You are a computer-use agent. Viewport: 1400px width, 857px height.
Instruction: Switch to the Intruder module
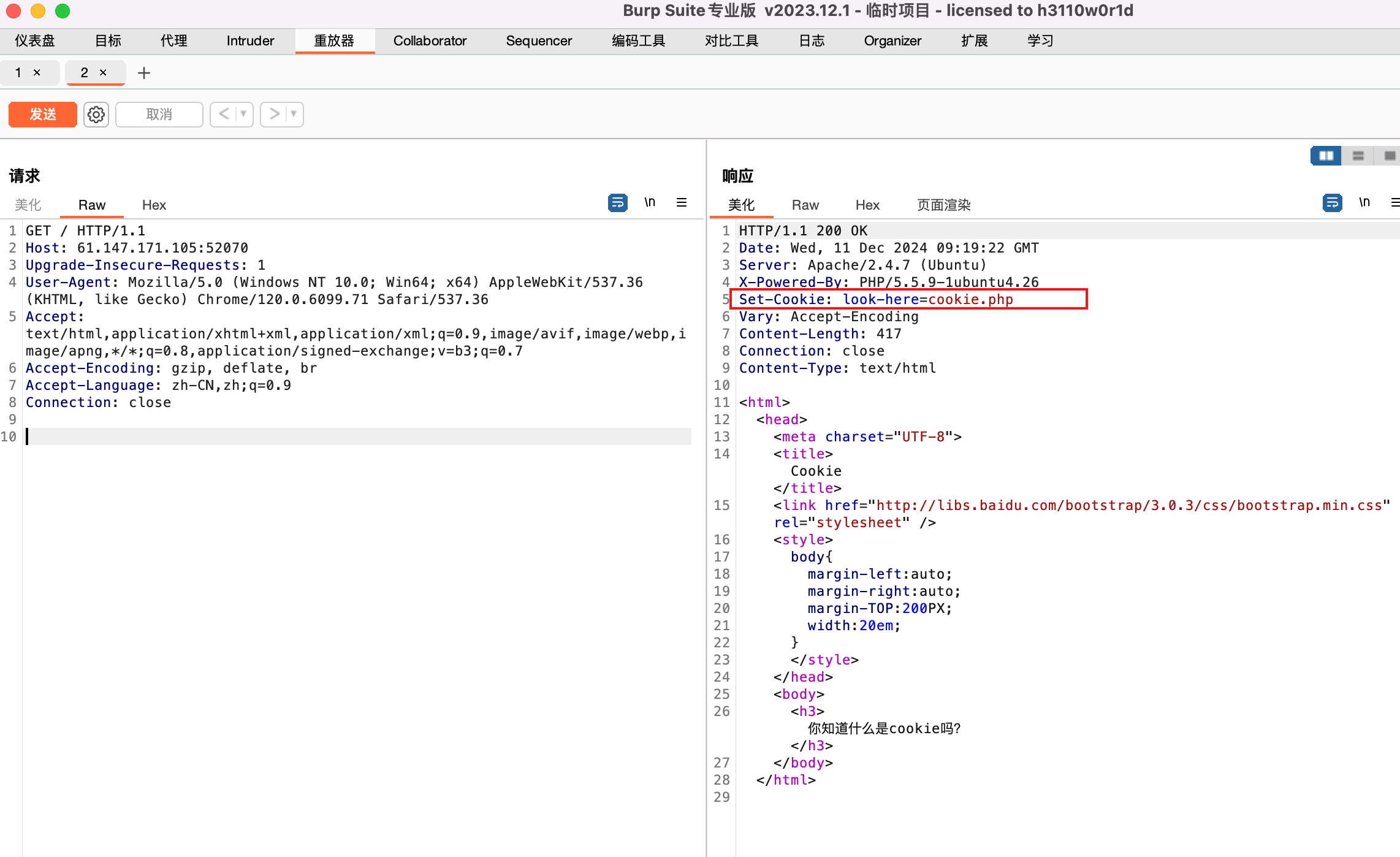pos(249,40)
